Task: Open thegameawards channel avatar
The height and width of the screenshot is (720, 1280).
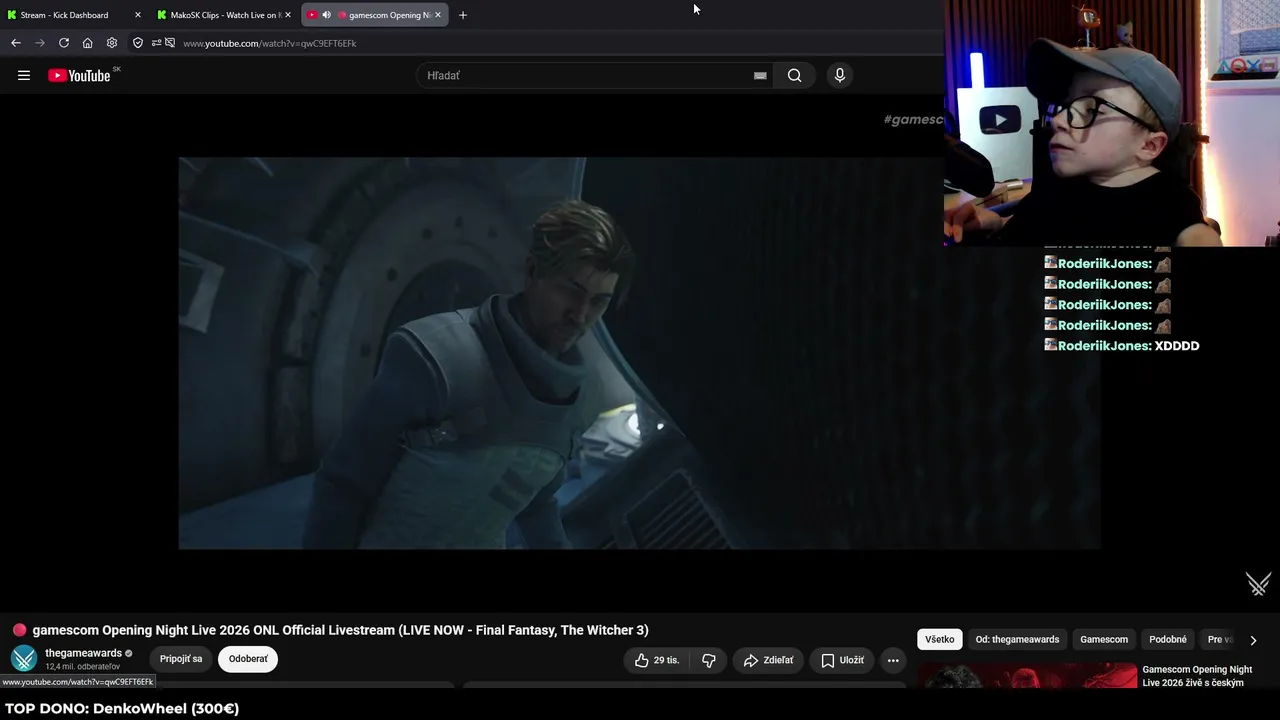Action: tap(24, 659)
